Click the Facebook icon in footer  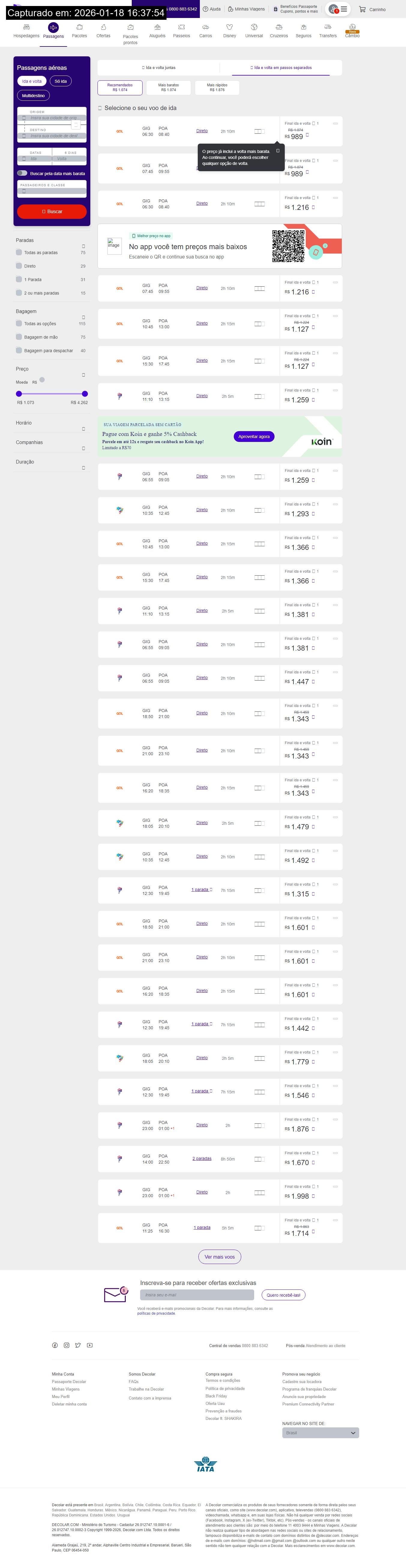point(55,1345)
